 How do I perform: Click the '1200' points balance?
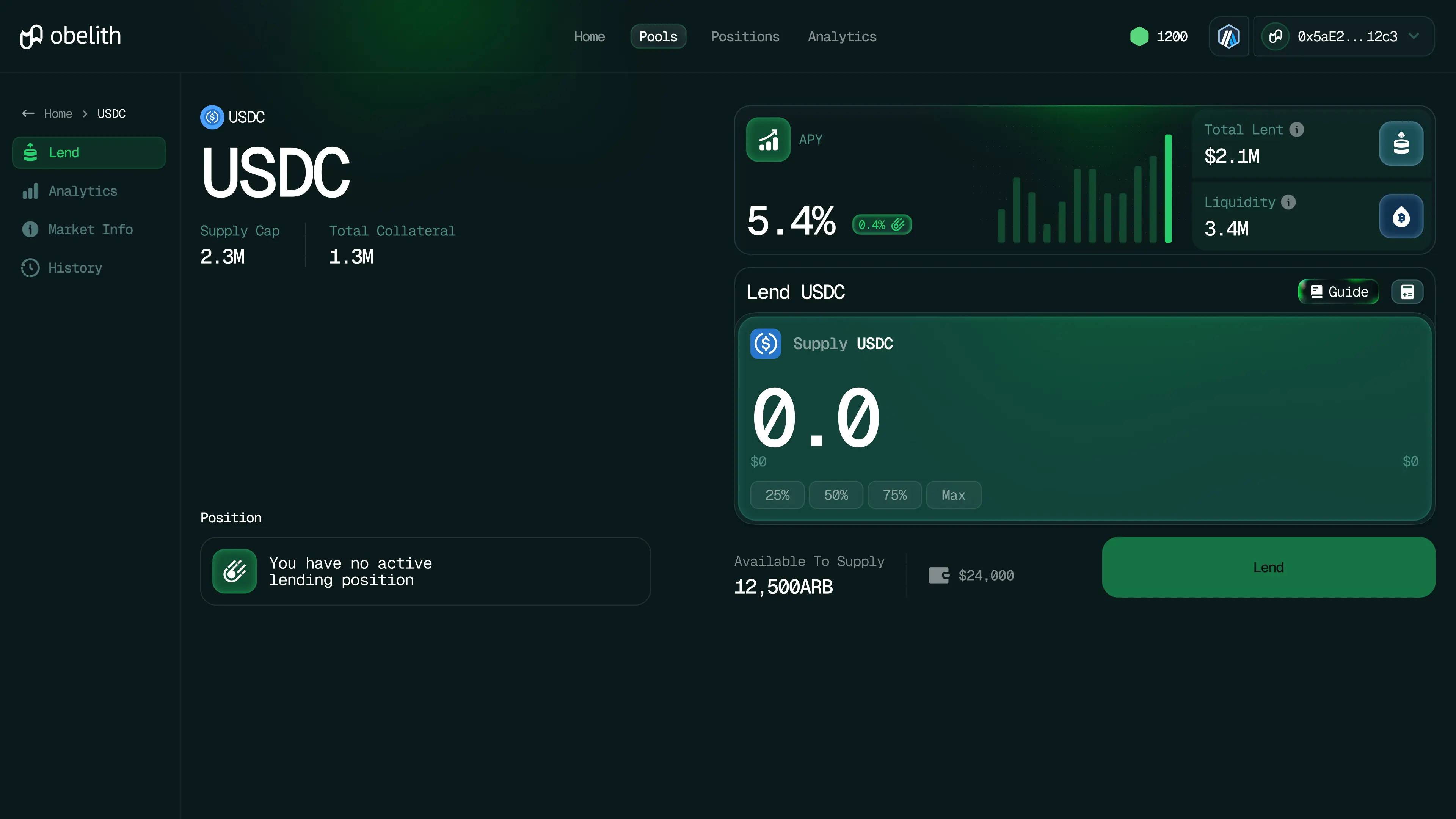1172,37
